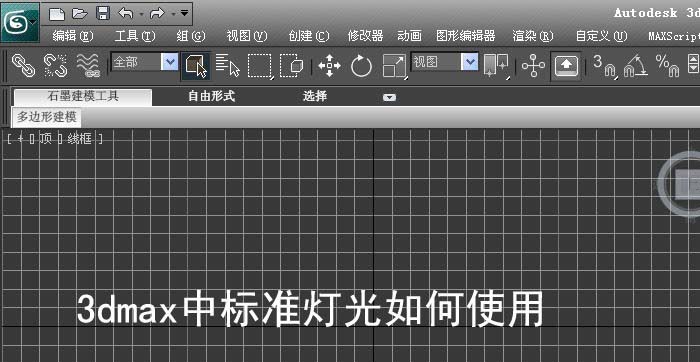The image size is (700, 362).
Task: Save the scene with floppy icon
Action: pyautogui.click(x=103, y=13)
